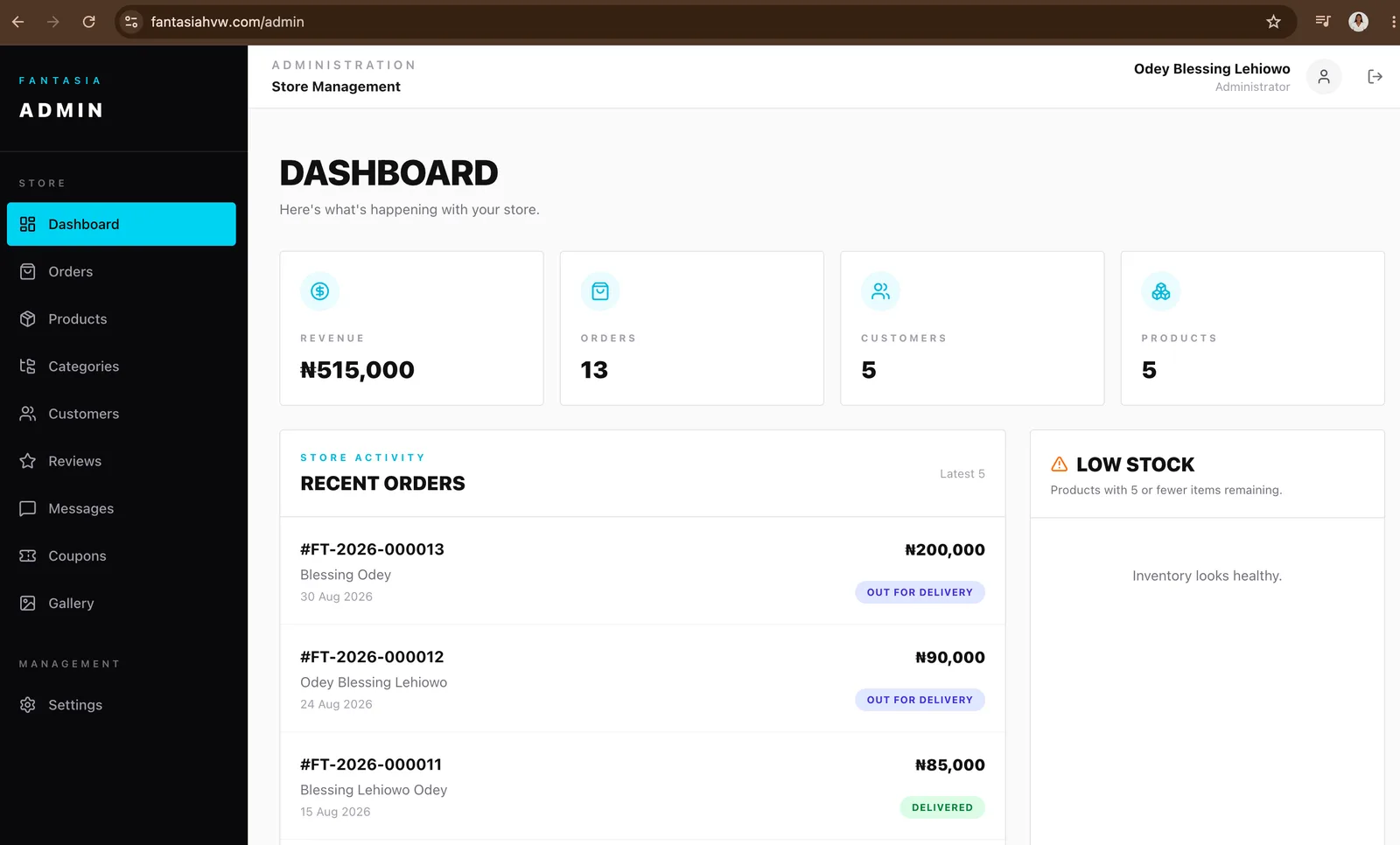This screenshot has width=1400, height=845.
Task: Click the ₦90,000 order amount
Action: coord(950,657)
